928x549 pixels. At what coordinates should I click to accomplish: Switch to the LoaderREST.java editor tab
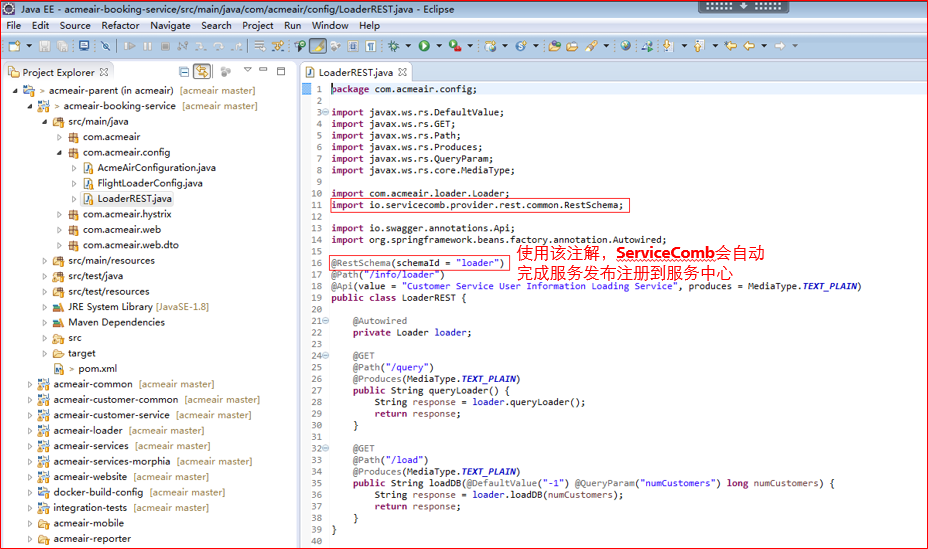[355, 72]
